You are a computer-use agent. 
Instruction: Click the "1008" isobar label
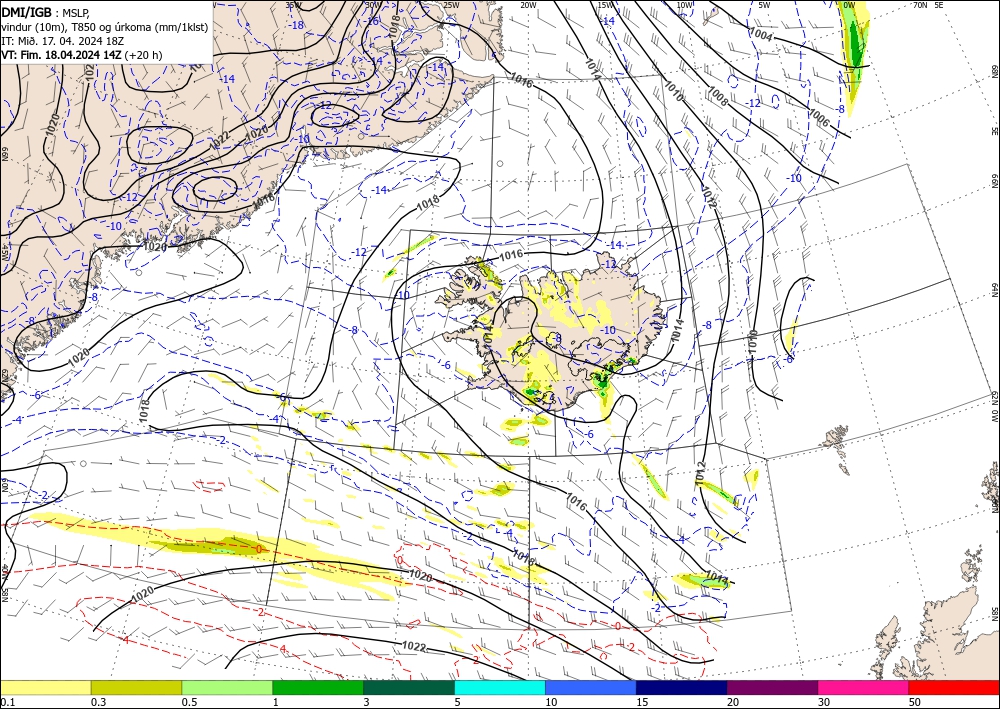717,96
